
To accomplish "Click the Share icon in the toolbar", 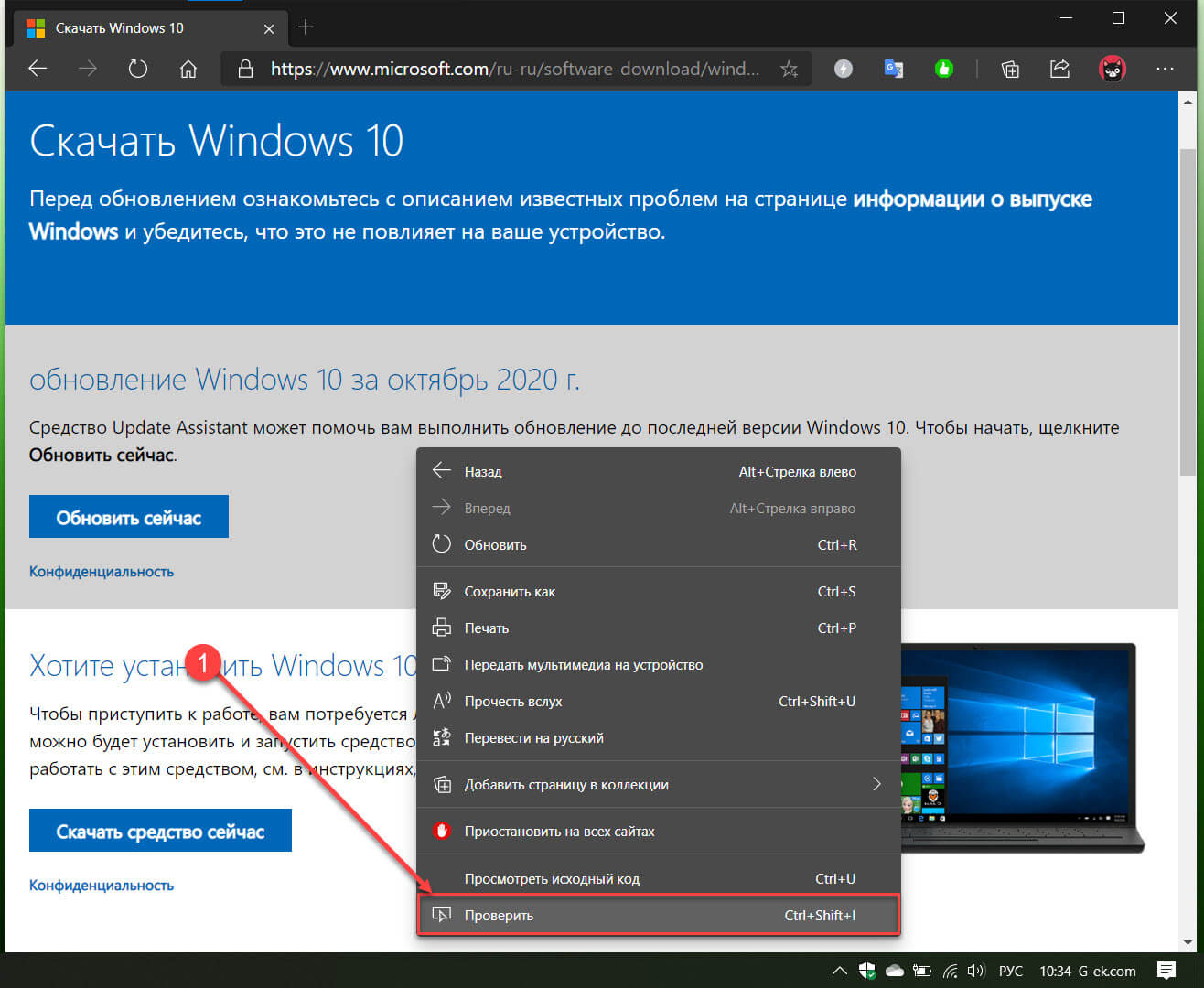I will click(1059, 69).
